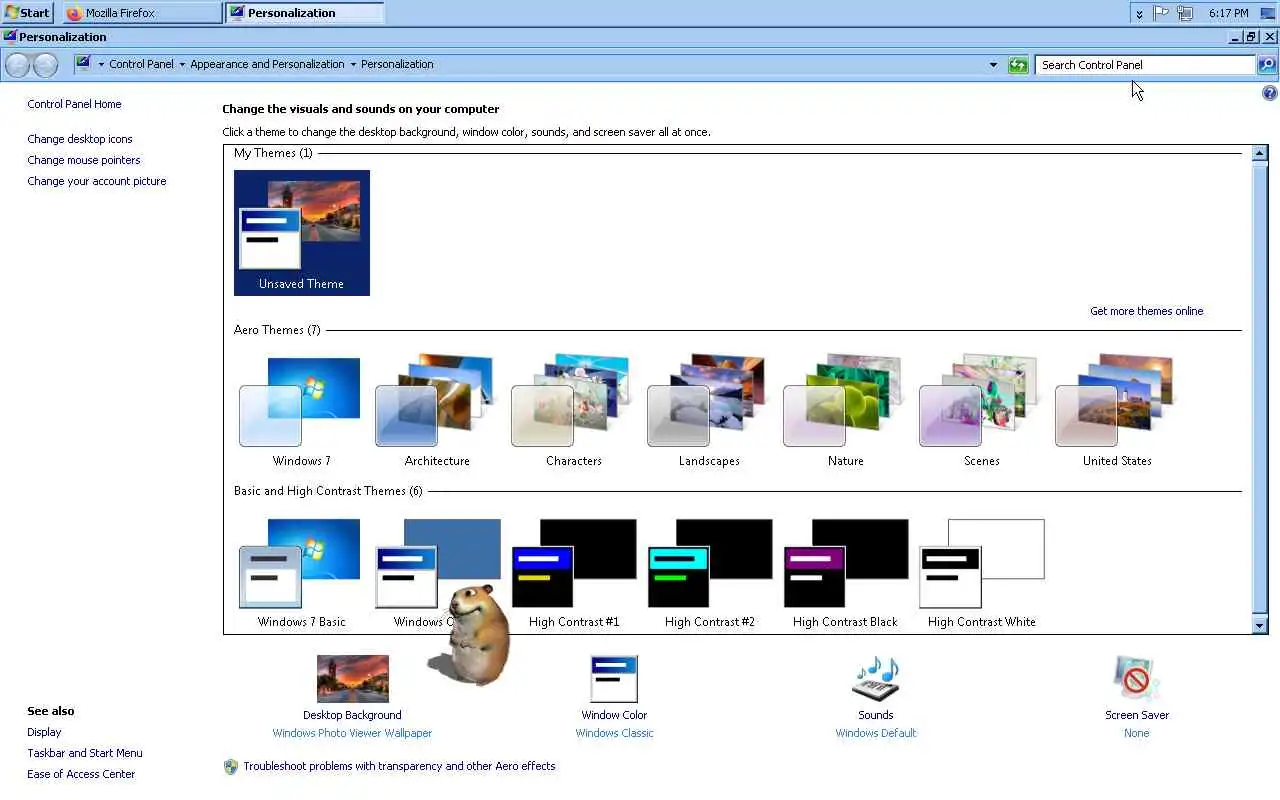The height and width of the screenshot is (800, 1280).
Task: Click the theme list scroll down arrow
Action: click(1260, 626)
